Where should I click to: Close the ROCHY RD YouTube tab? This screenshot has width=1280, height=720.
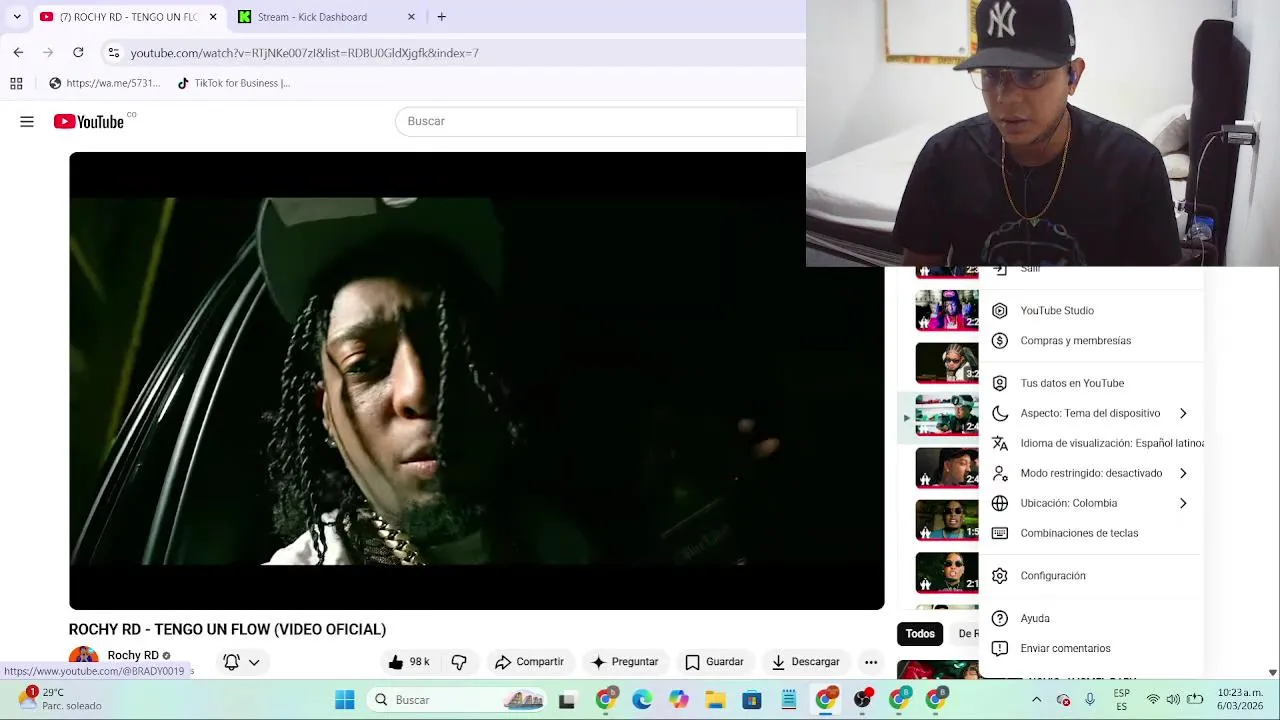[213, 17]
